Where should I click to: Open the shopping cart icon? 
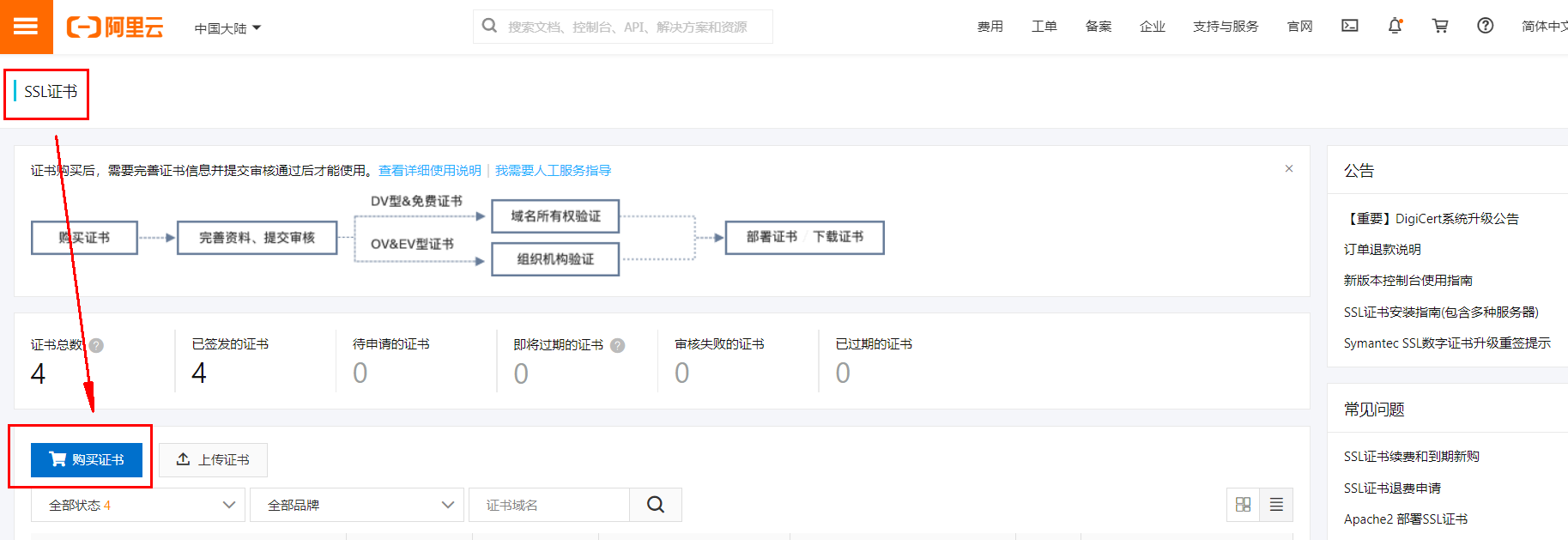coord(1440,26)
